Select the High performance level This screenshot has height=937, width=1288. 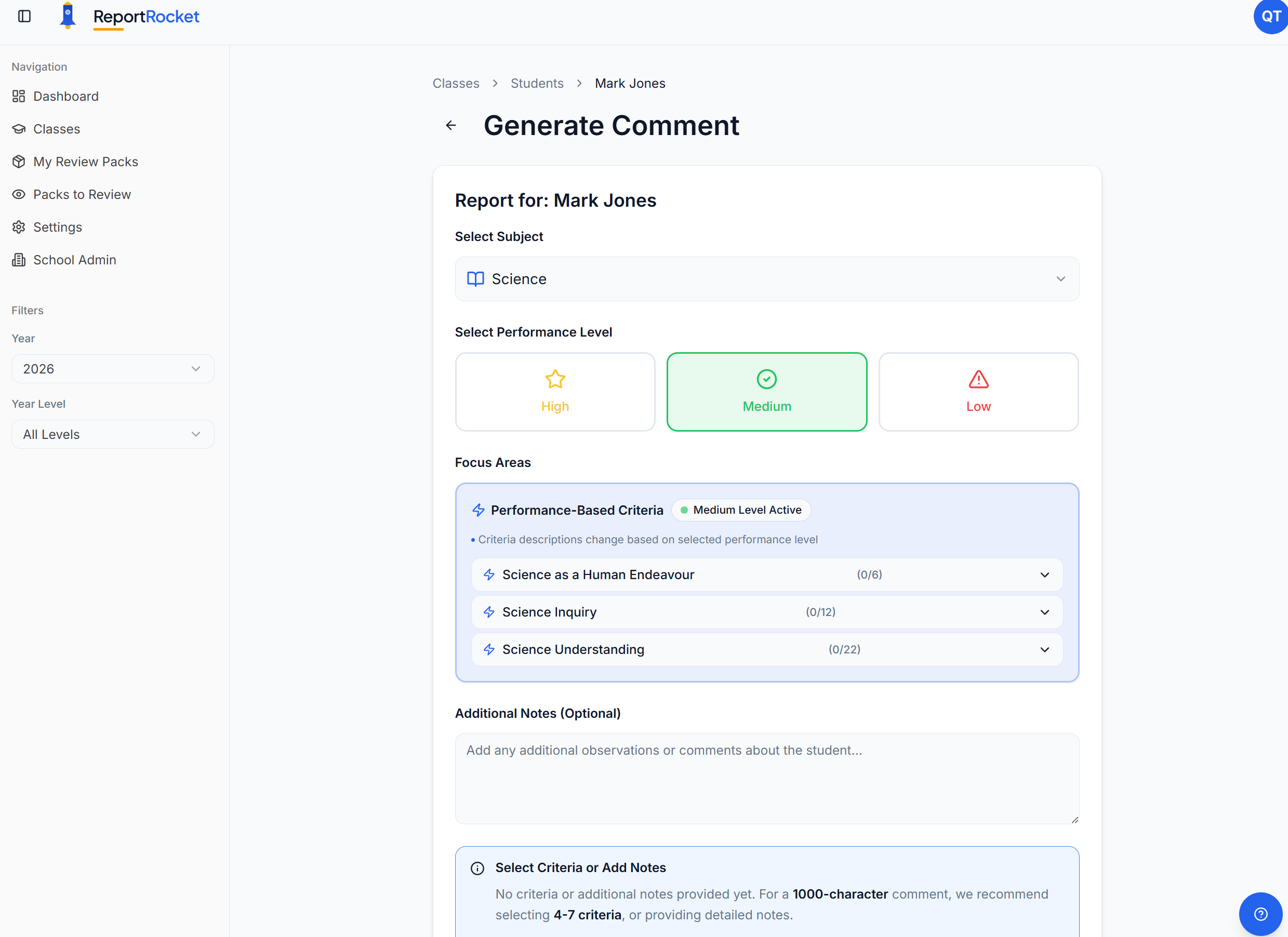(x=555, y=392)
